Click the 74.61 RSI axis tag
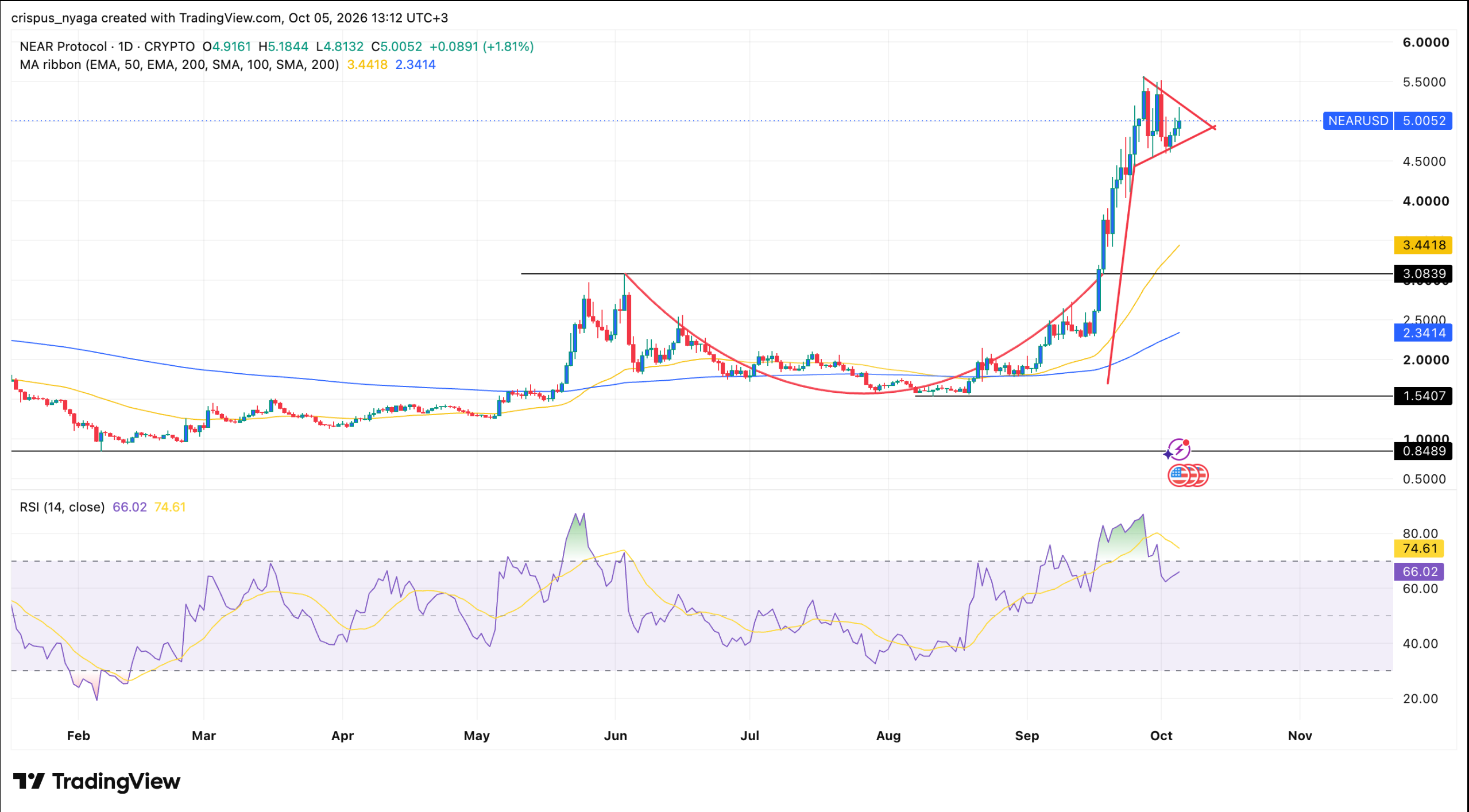This screenshot has height=812, width=1469. tap(1419, 548)
